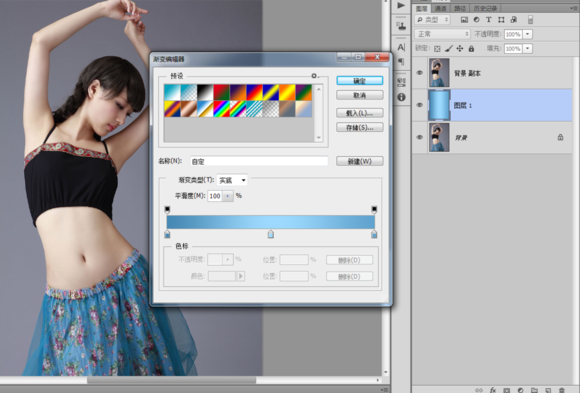Screen dimensions: 580x393
Task: Select the 图层 1 layer thumbnail
Action: 439,105
